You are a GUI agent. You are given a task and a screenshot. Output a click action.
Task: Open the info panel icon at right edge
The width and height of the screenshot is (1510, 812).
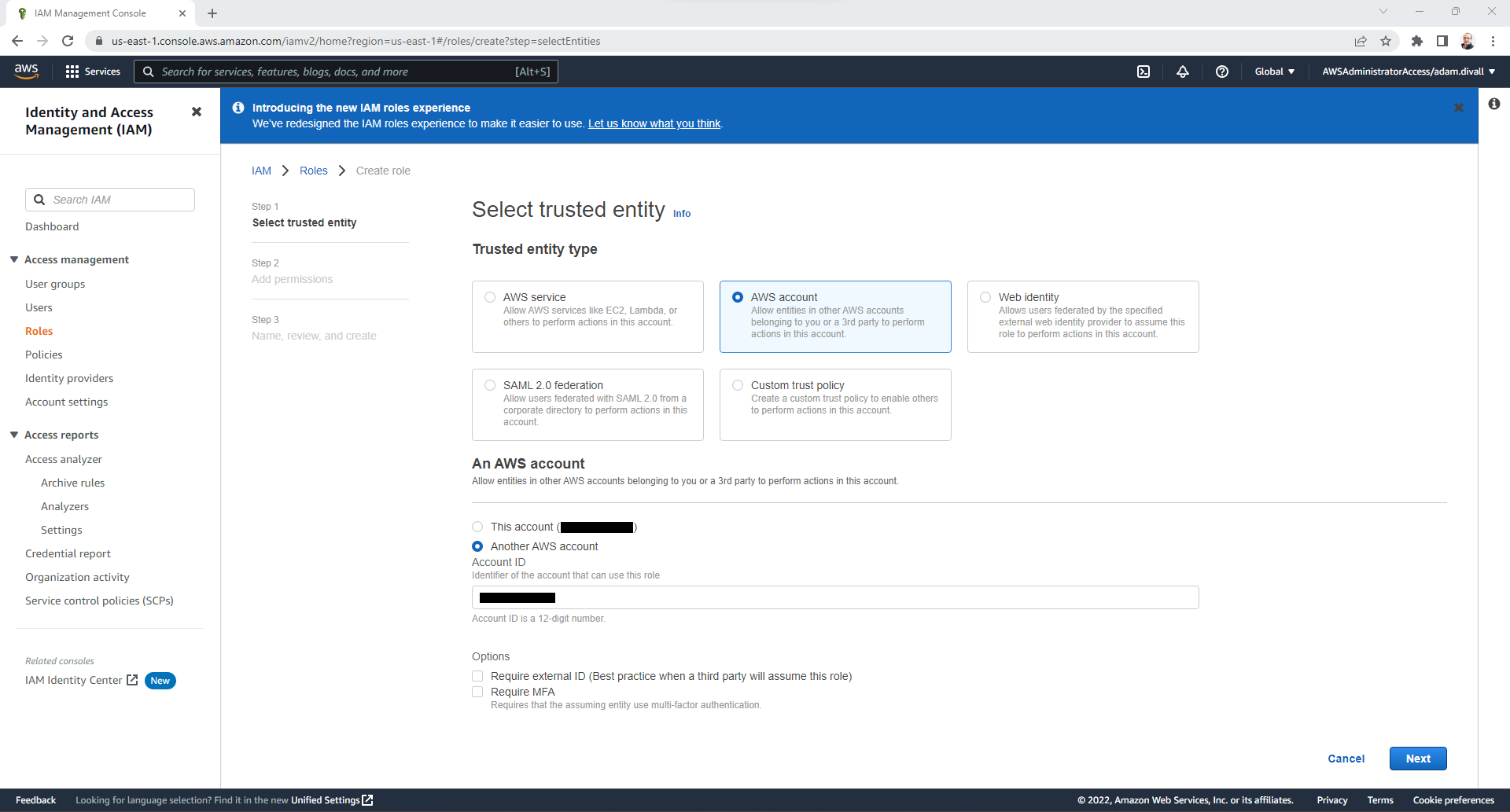(x=1494, y=104)
